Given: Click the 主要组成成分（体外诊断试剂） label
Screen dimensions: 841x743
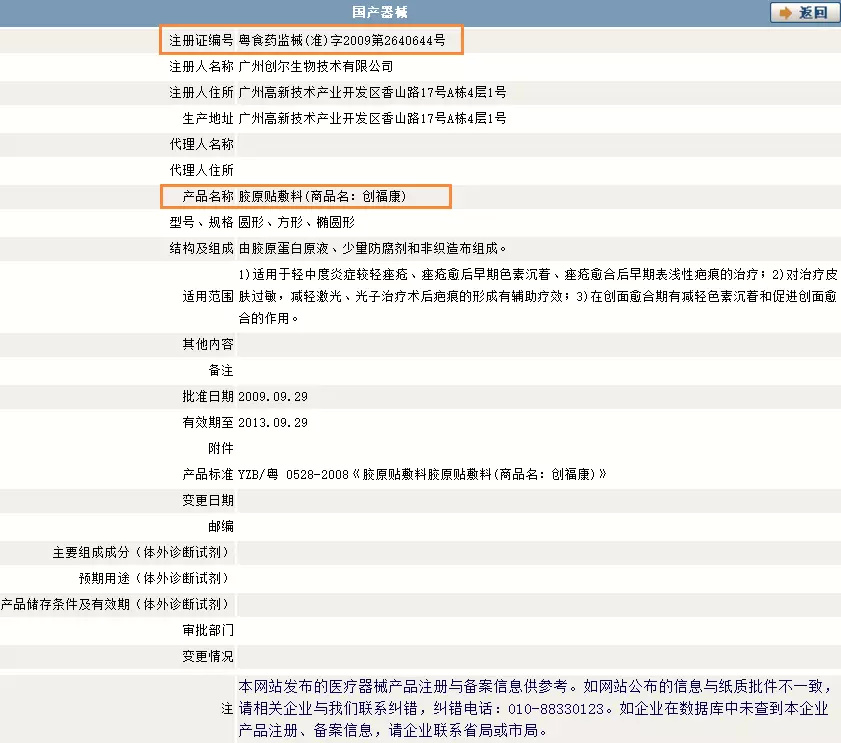Looking at the screenshot, I should click(141, 552).
